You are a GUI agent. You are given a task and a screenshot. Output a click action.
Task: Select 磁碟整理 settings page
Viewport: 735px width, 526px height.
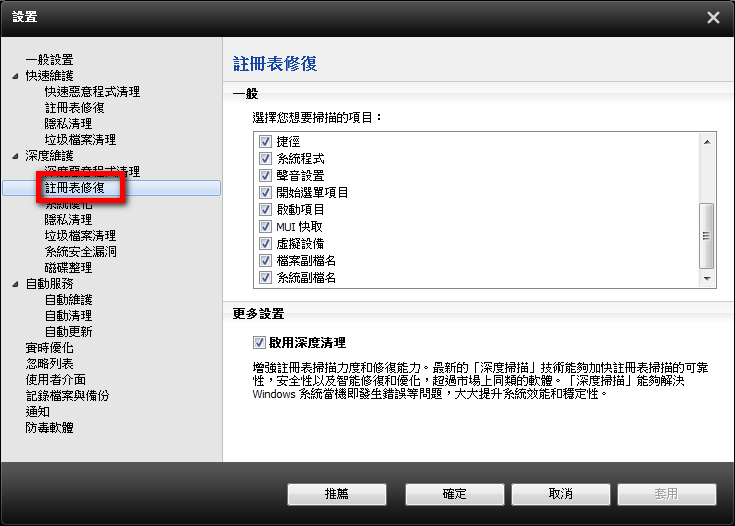68,268
